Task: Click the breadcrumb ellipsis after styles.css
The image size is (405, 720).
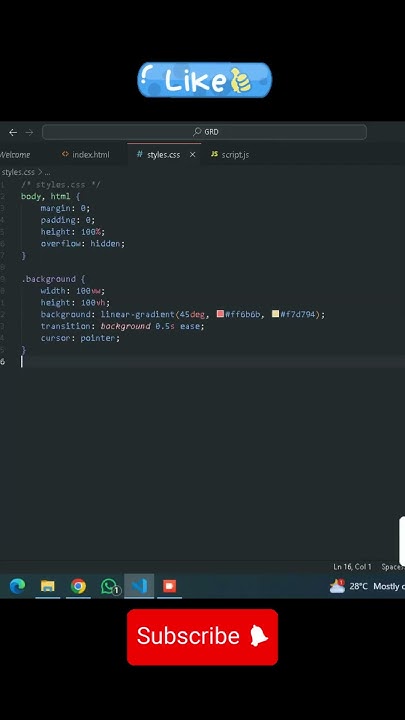Action: point(47,173)
